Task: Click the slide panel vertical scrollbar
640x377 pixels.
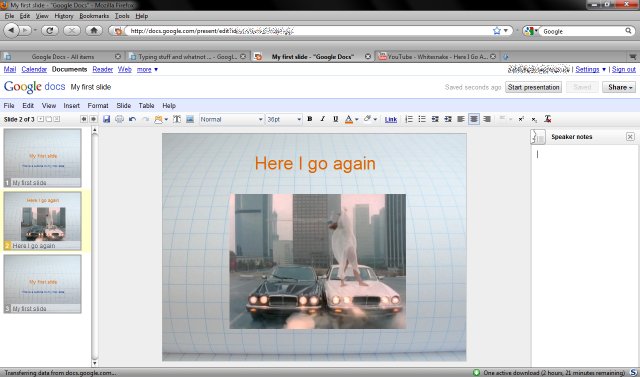Action: pos(95,246)
